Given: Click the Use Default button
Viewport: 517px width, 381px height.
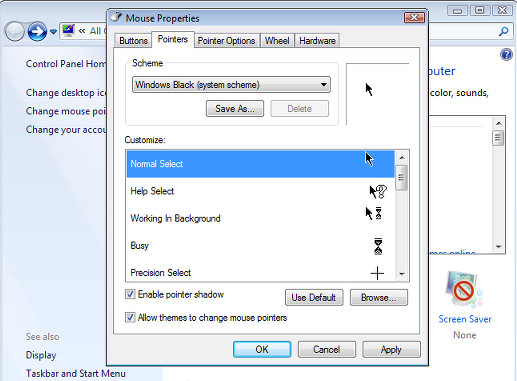Looking at the screenshot, I should (314, 297).
